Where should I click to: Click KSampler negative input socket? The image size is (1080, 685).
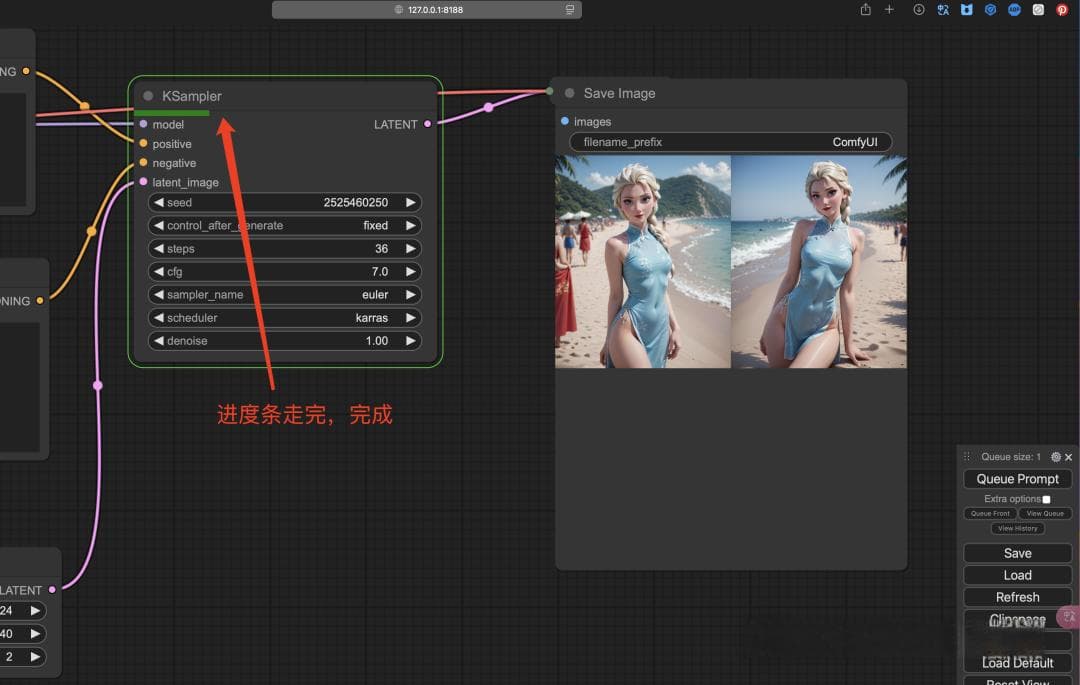(x=143, y=162)
